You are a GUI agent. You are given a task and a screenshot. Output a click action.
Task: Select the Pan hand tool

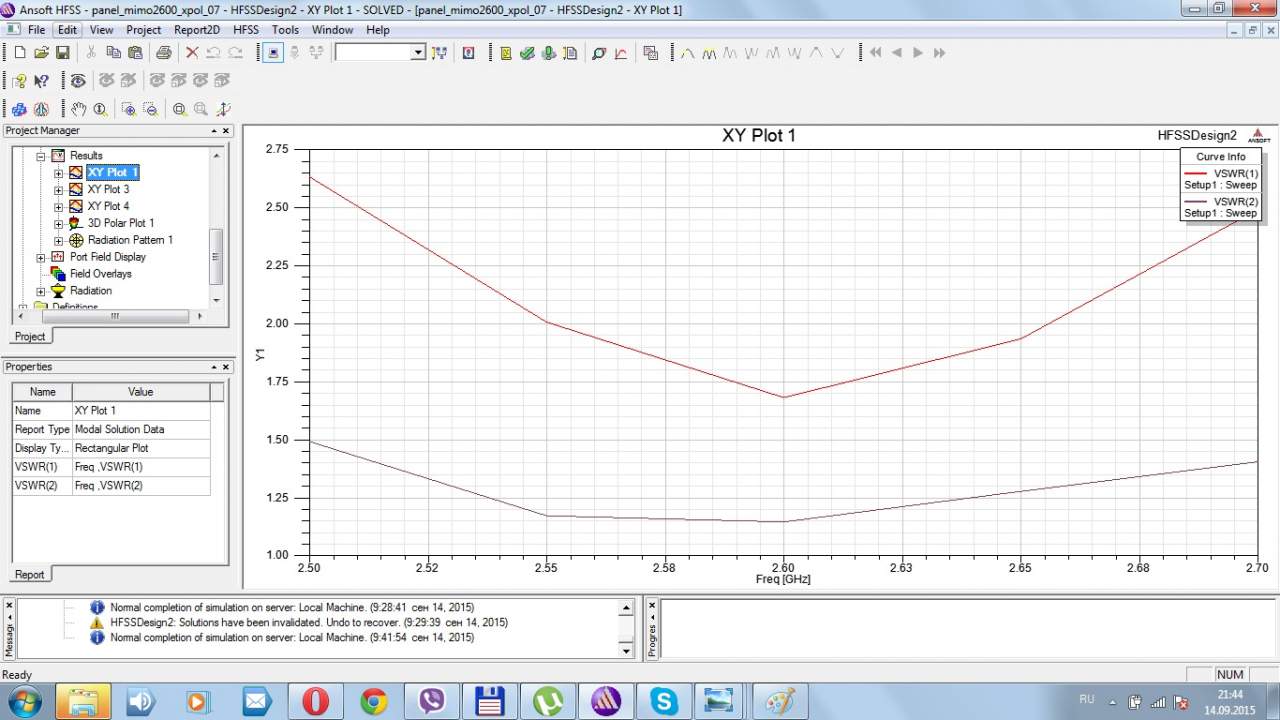78,109
